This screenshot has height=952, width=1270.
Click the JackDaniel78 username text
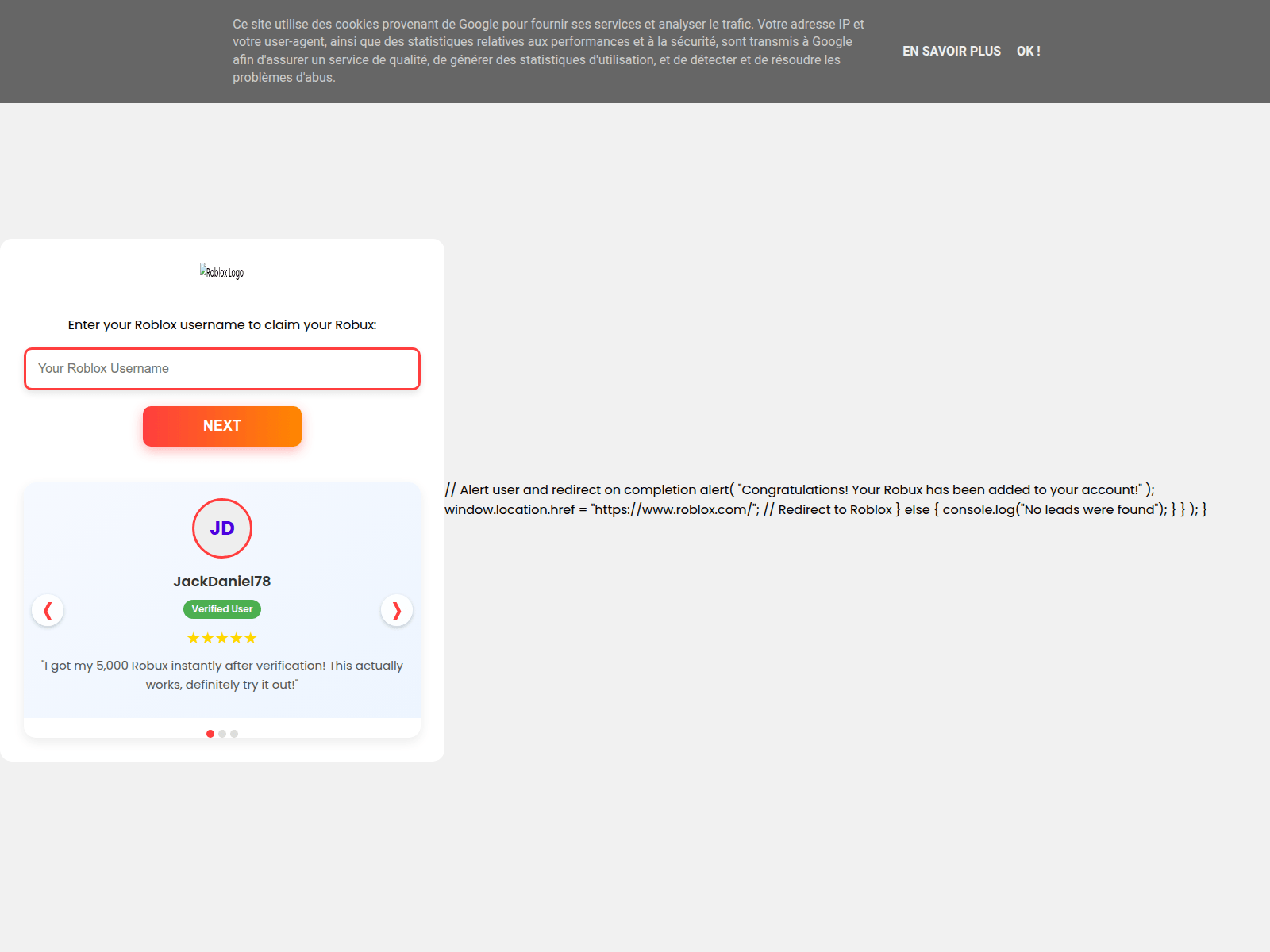(222, 582)
